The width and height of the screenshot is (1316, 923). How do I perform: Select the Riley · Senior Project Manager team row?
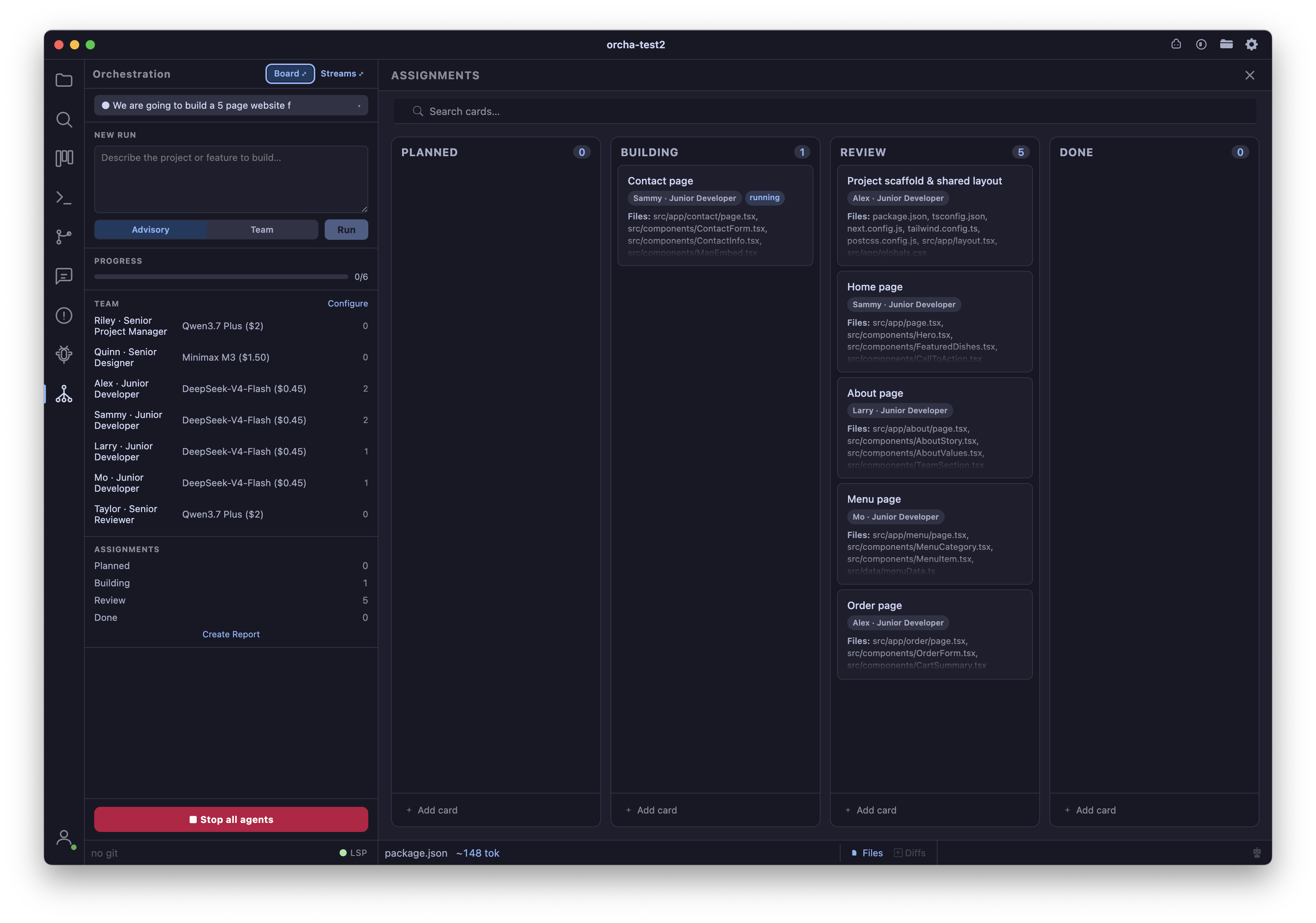pyautogui.click(x=231, y=326)
